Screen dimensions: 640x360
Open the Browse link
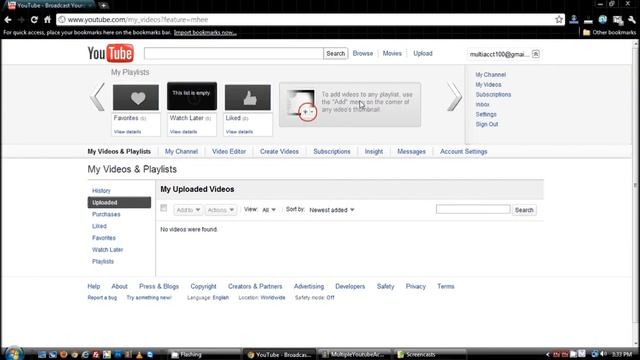pyautogui.click(x=363, y=53)
